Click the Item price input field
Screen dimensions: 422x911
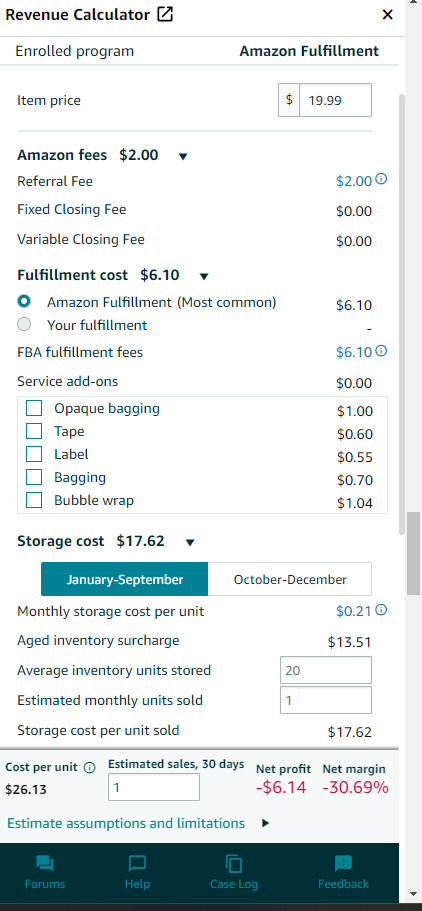pyautogui.click(x=335, y=101)
